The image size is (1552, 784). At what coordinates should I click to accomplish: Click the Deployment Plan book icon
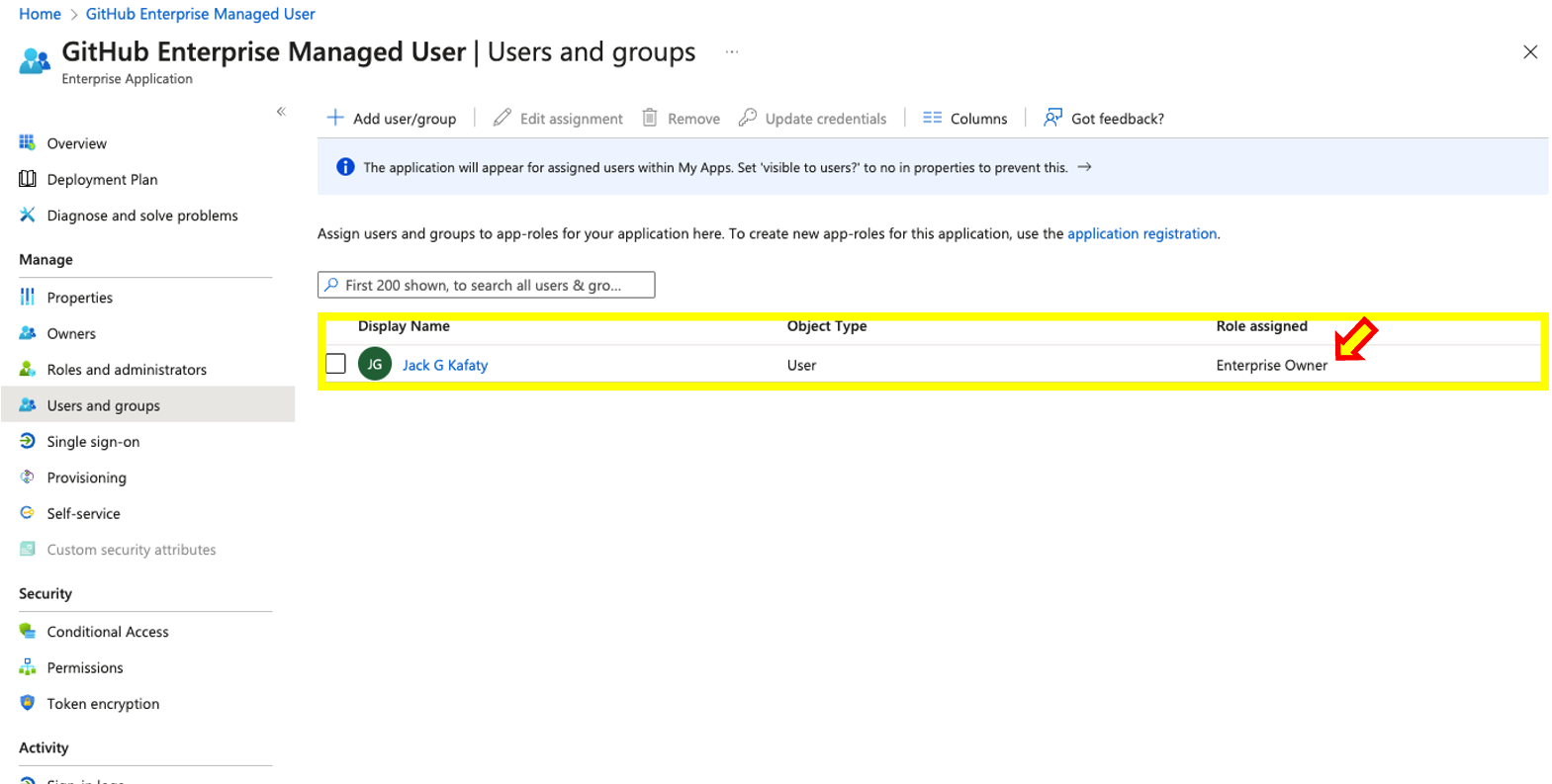[x=28, y=179]
